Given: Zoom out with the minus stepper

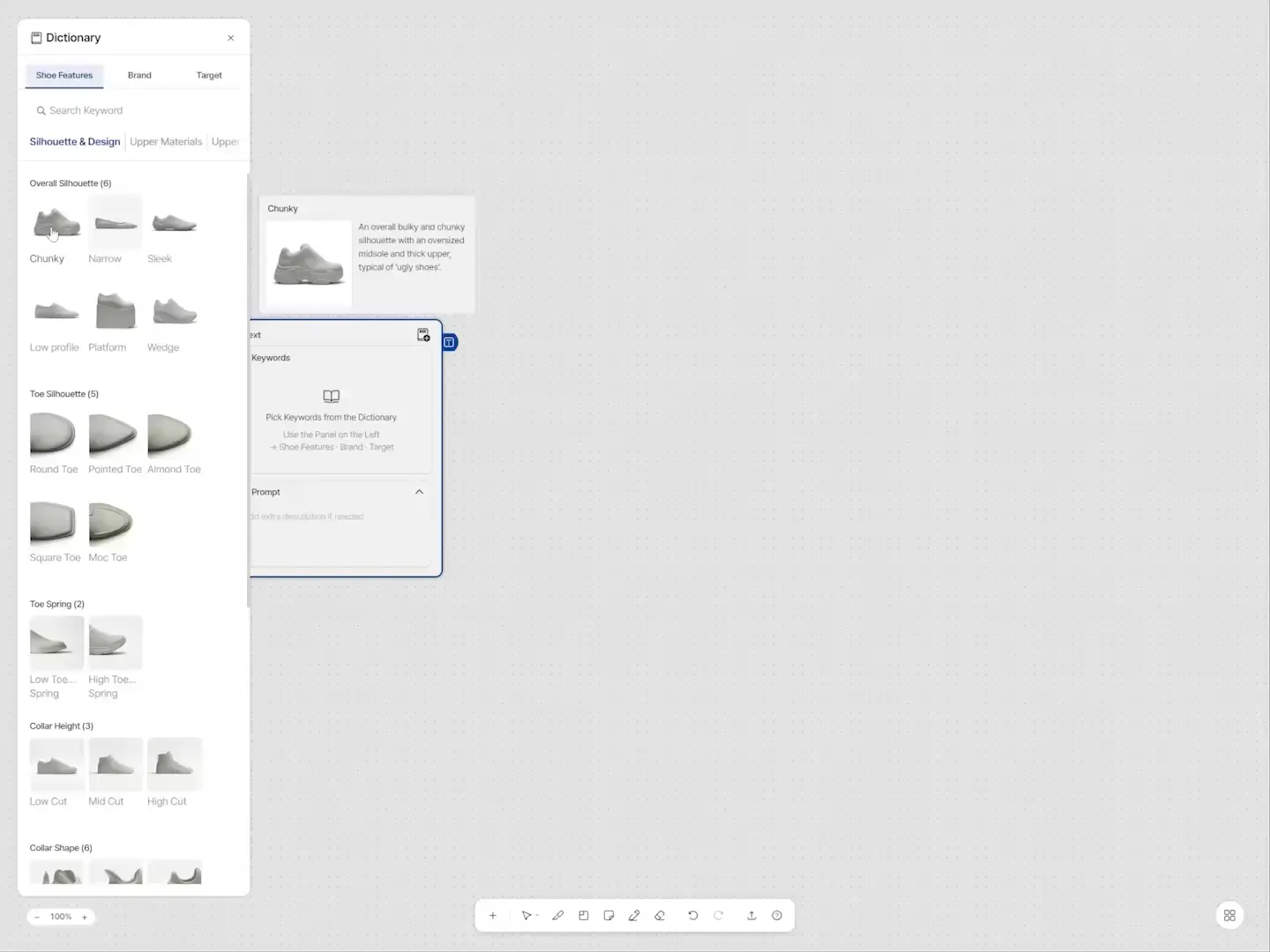Looking at the screenshot, I should [x=37, y=917].
